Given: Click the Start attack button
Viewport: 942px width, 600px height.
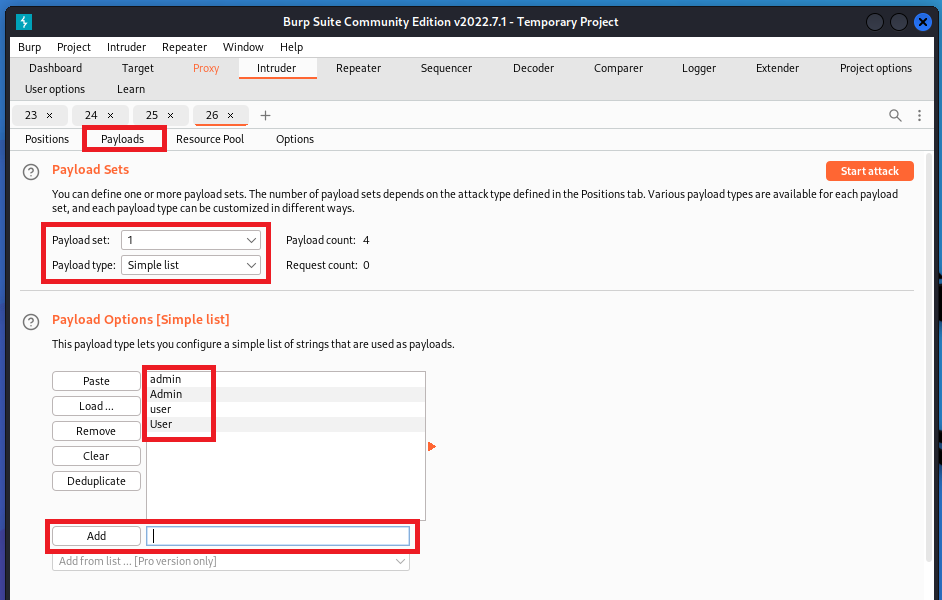Looking at the screenshot, I should pos(870,171).
